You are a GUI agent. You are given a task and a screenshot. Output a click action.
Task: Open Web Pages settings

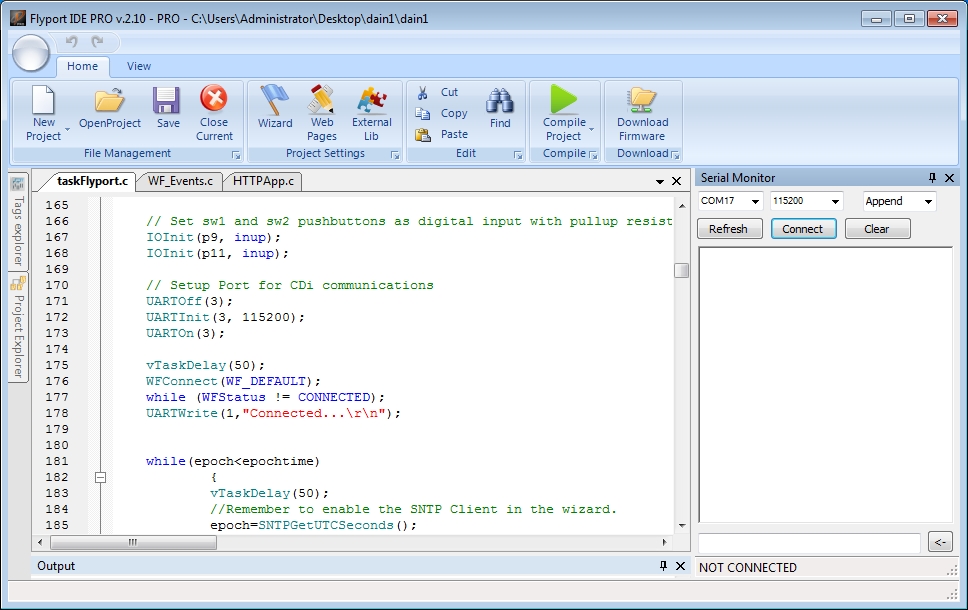pyautogui.click(x=322, y=114)
